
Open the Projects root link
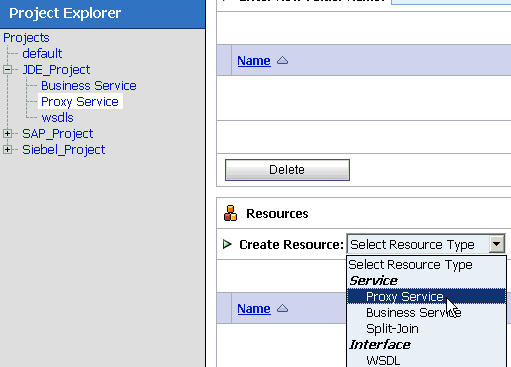[x=26, y=38]
